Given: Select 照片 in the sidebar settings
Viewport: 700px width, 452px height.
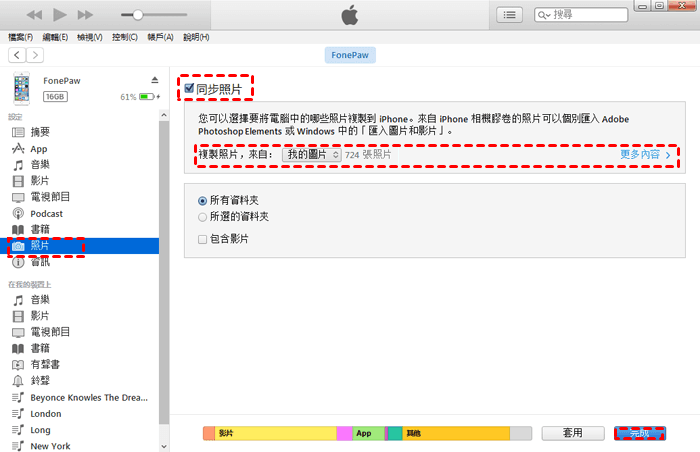Looking at the screenshot, I should [x=40, y=246].
